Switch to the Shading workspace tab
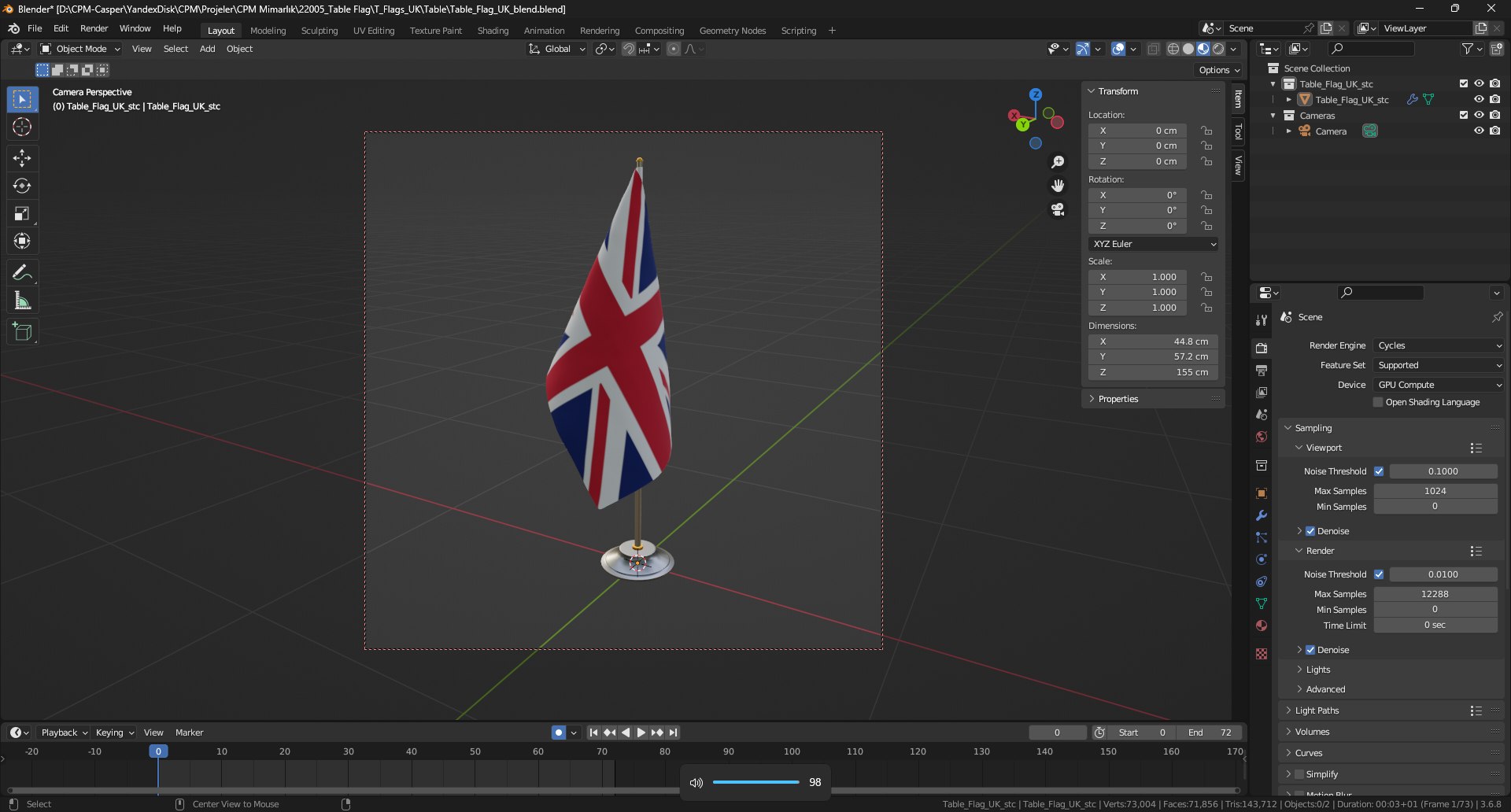1511x812 pixels. point(493,31)
